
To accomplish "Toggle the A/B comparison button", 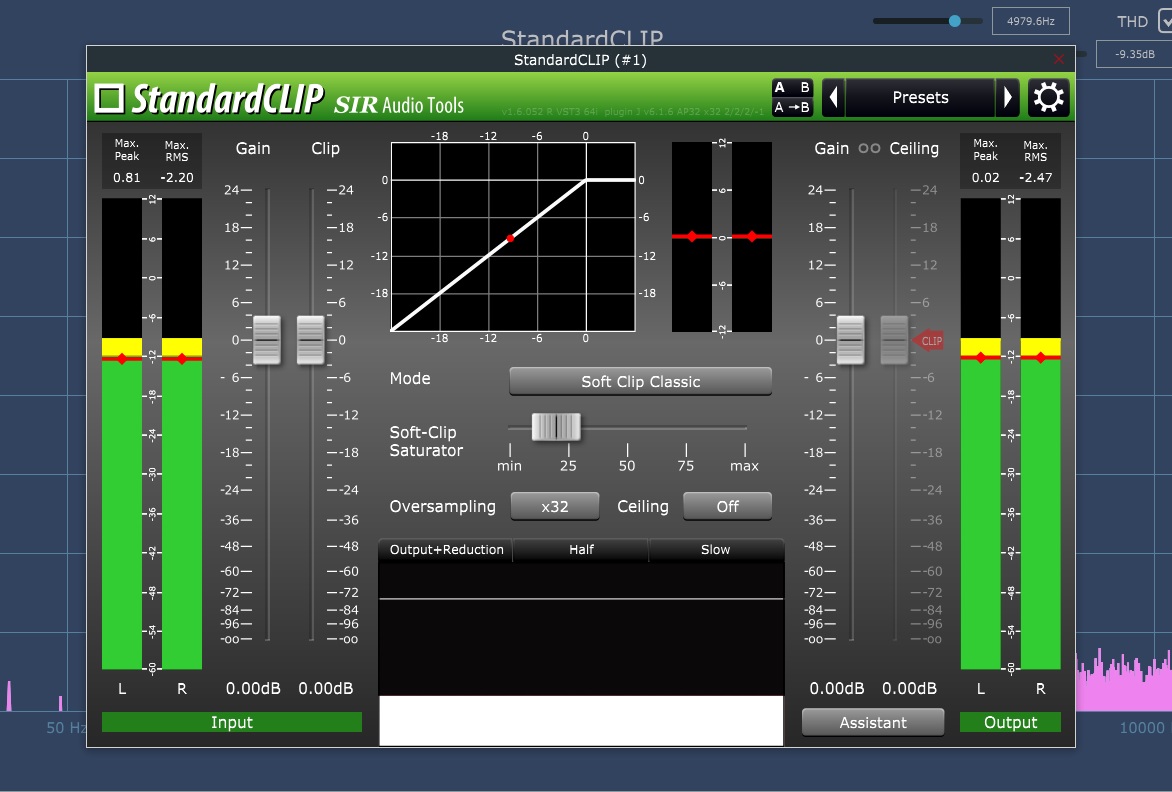I will [x=792, y=87].
